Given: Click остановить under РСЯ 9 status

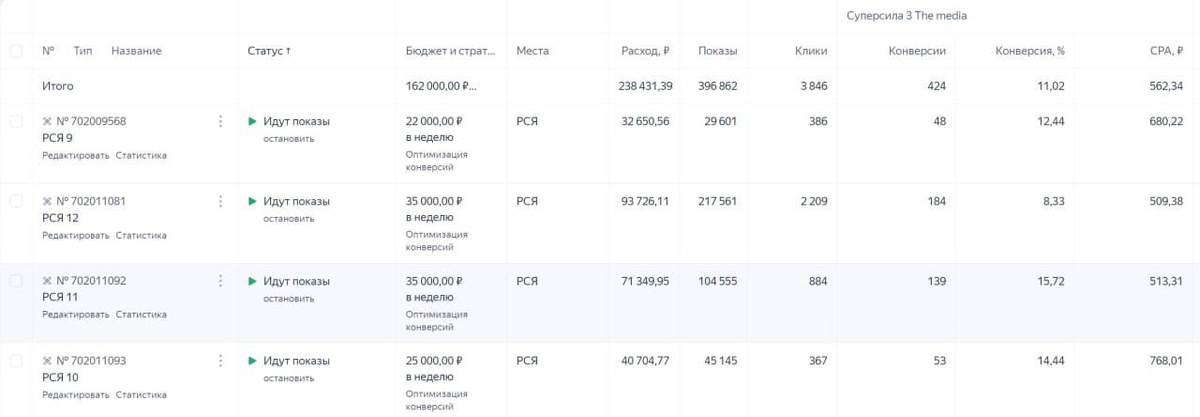Looking at the screenshot, I should (x=289, y=139).
